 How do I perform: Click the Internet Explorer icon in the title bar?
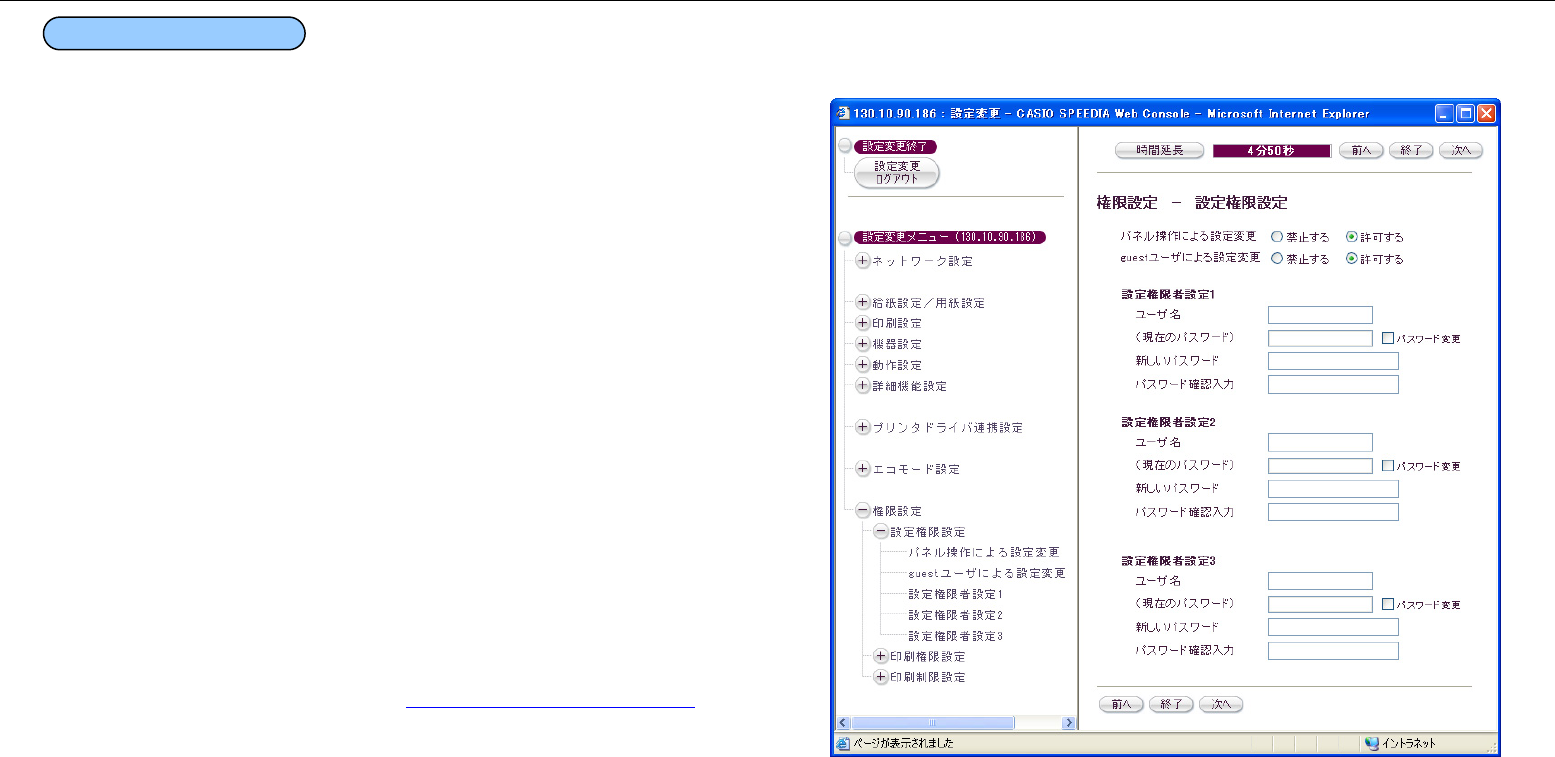[842, 113]
